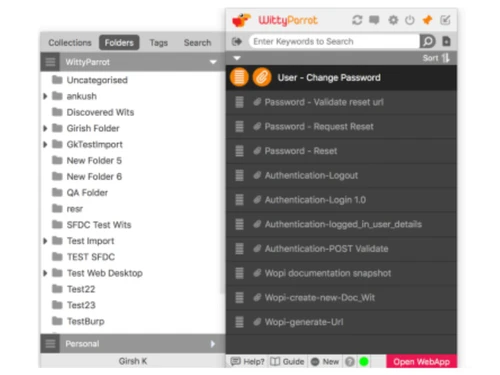Image resolution: width=500 pixels, height=375 pixels.
Task: Select the Test23 folder
Action: click(x=81, y=305)
